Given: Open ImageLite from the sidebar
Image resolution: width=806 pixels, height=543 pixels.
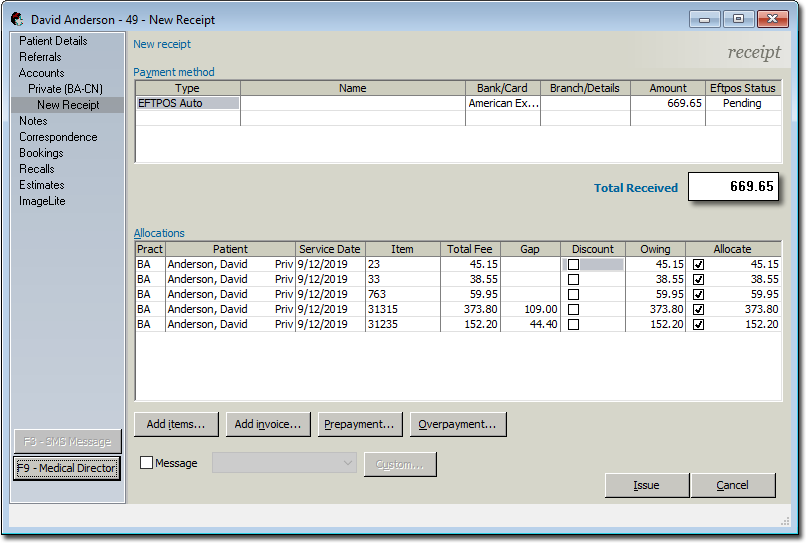Looking at the screenshot, I should 42,201.
